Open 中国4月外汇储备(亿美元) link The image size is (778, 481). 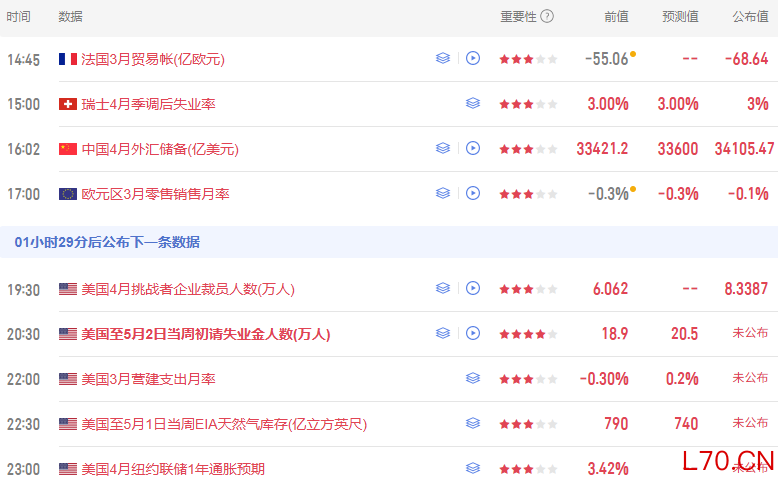[160, 149]
